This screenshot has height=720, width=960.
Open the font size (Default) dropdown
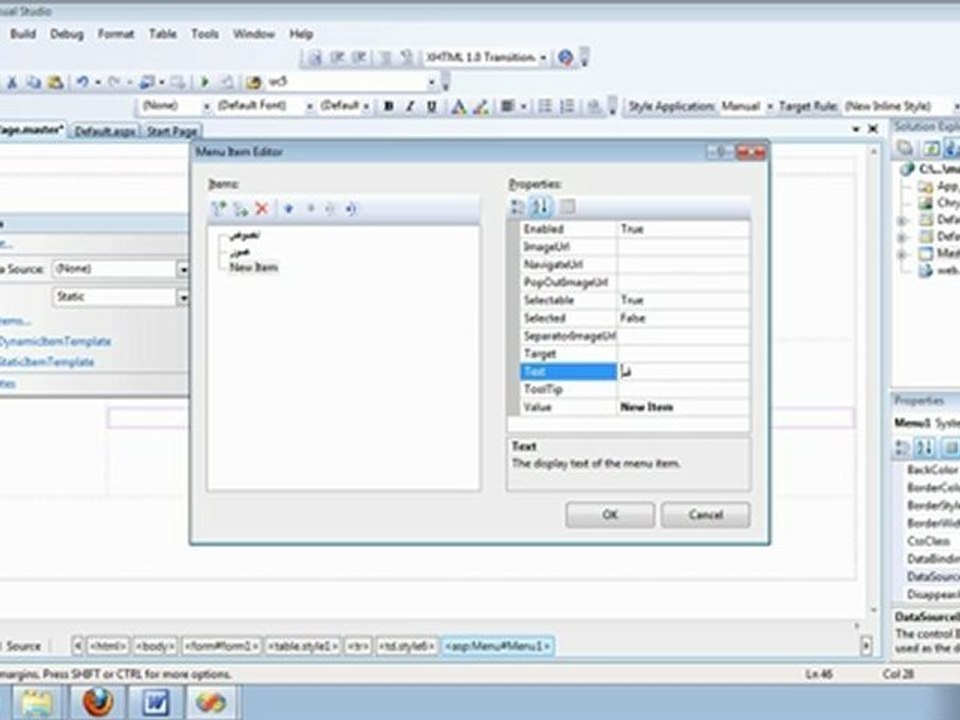tap(366, 107)
